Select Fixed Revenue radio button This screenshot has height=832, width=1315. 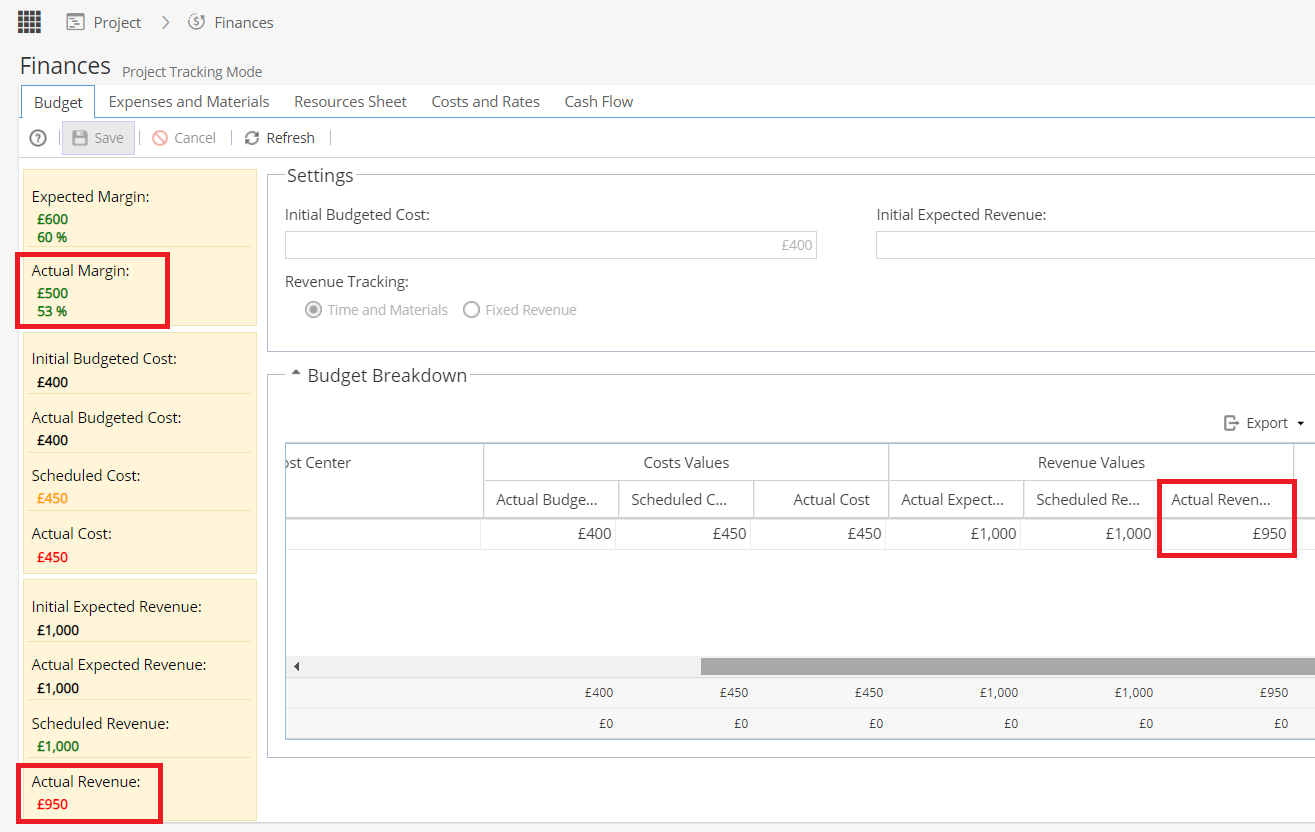(472, 310)
